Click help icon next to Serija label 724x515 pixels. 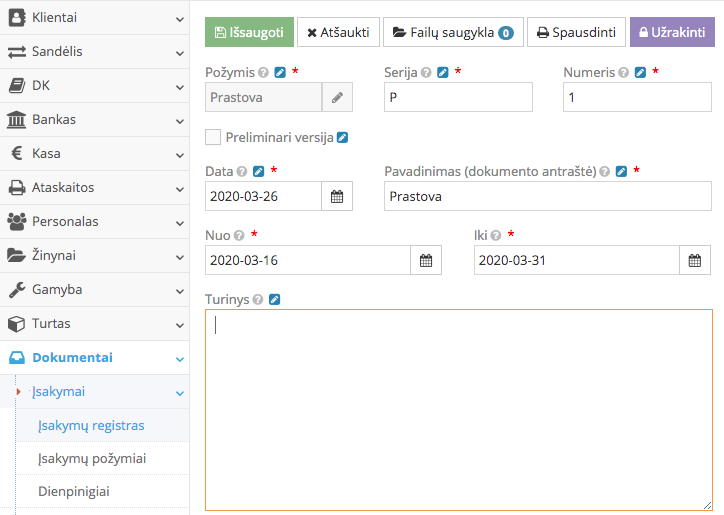pyautogui.click(x=426, y=73)
